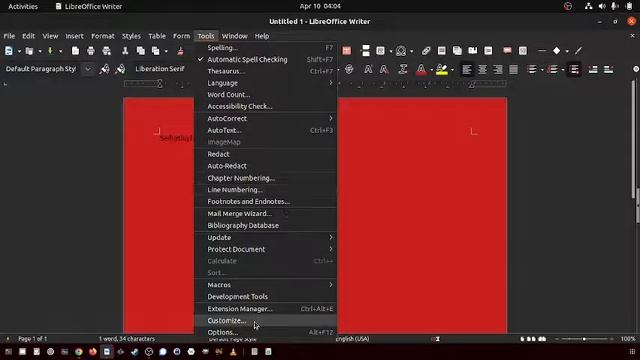Open Options... from Tools menu
640x360 pixels.
point(265,332)
